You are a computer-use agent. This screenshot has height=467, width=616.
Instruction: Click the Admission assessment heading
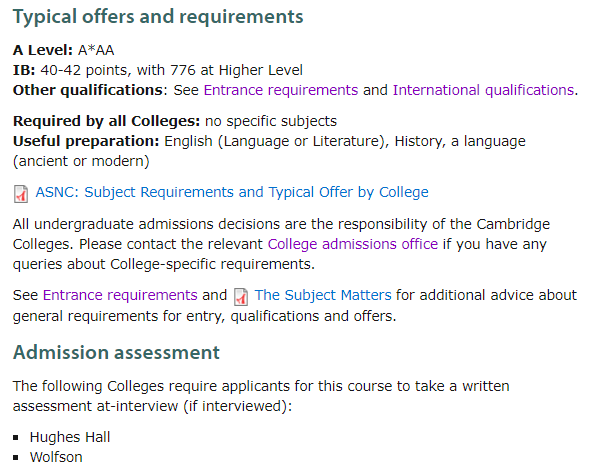116,352
